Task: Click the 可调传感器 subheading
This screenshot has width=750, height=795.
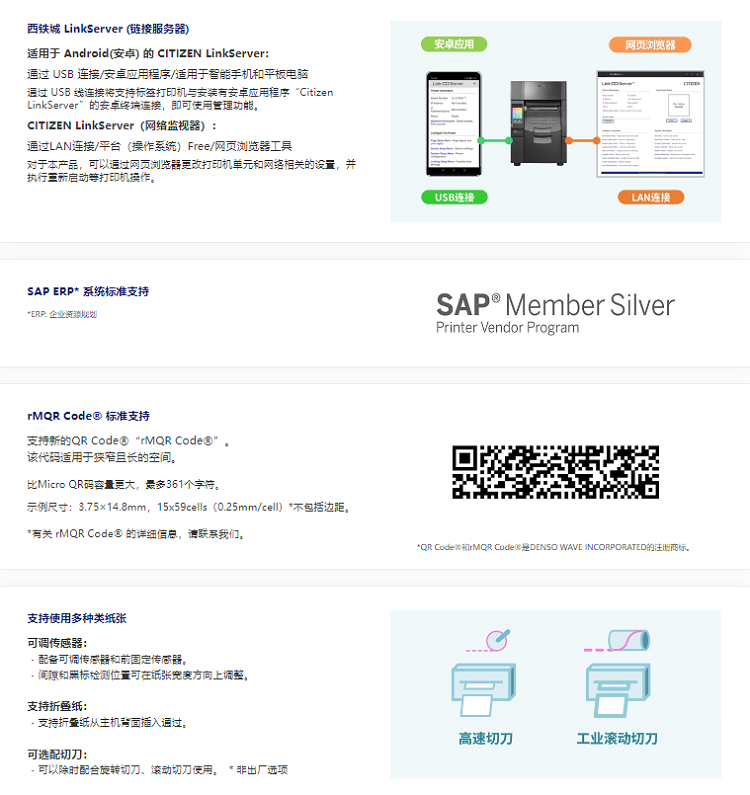Action: pos(57,643)
